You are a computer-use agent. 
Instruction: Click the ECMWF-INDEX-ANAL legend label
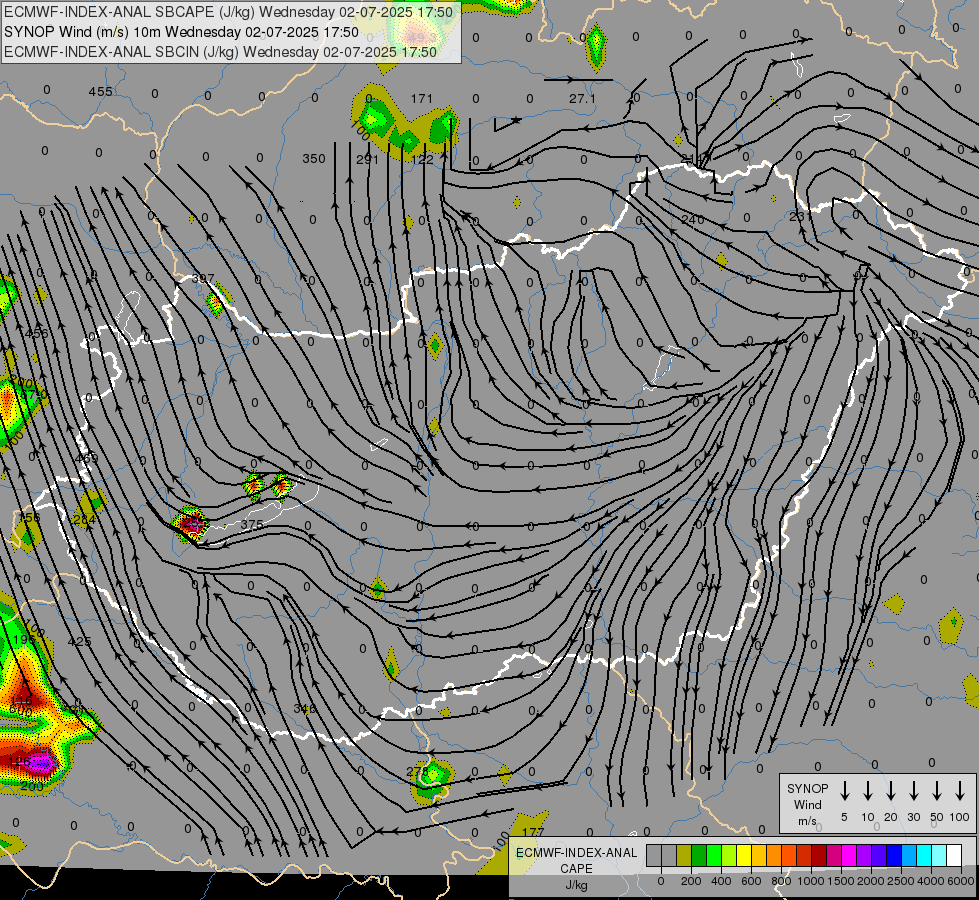[x=576, y=853]
